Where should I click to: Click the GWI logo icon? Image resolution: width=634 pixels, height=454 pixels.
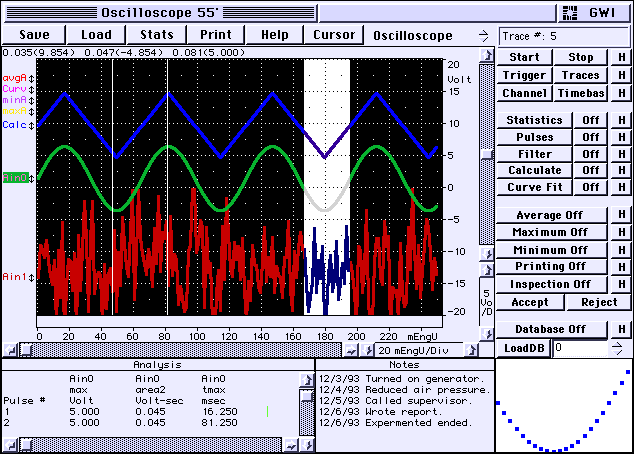(571, 12)
